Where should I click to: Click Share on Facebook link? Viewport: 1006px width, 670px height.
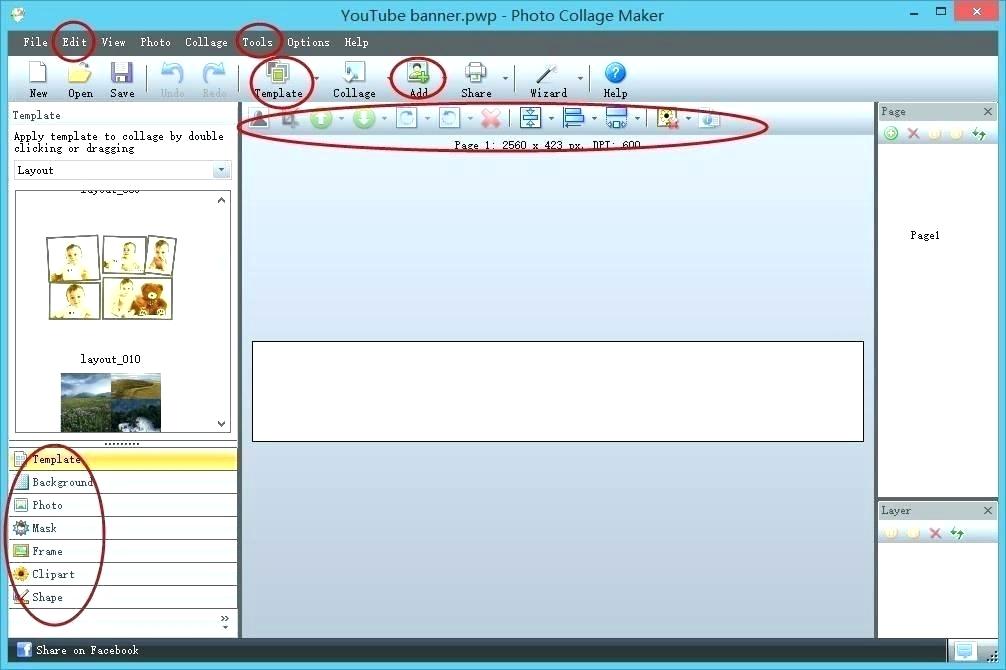pos(87,650)
